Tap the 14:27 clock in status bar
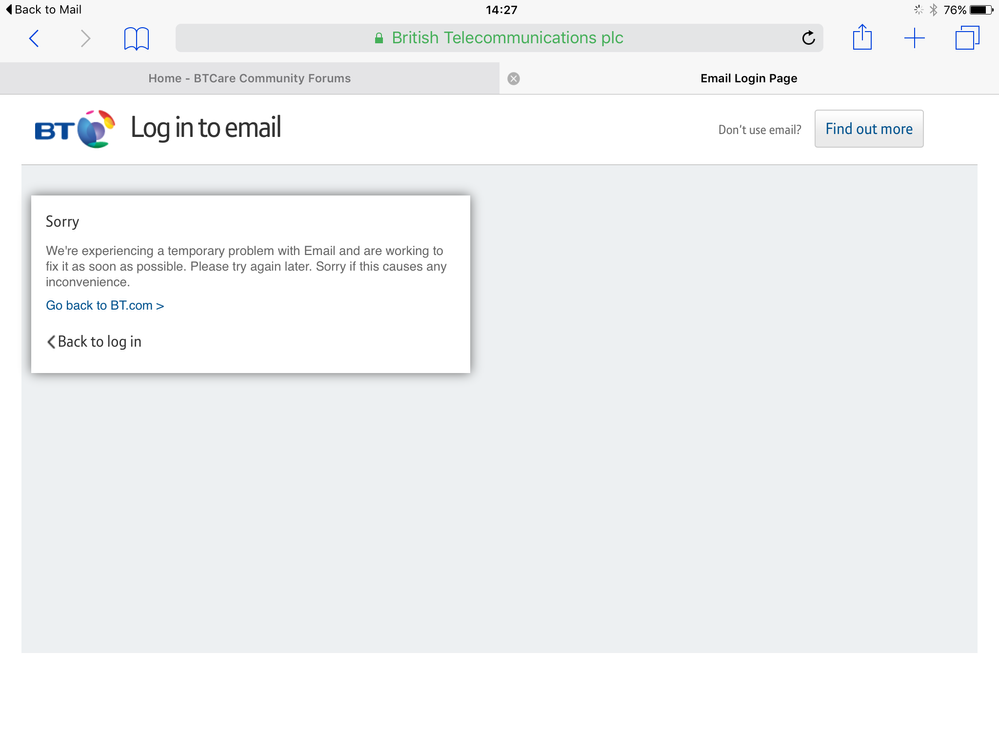Image resolution: width=999 pixels, height=749 pixels. coord(501,10)
